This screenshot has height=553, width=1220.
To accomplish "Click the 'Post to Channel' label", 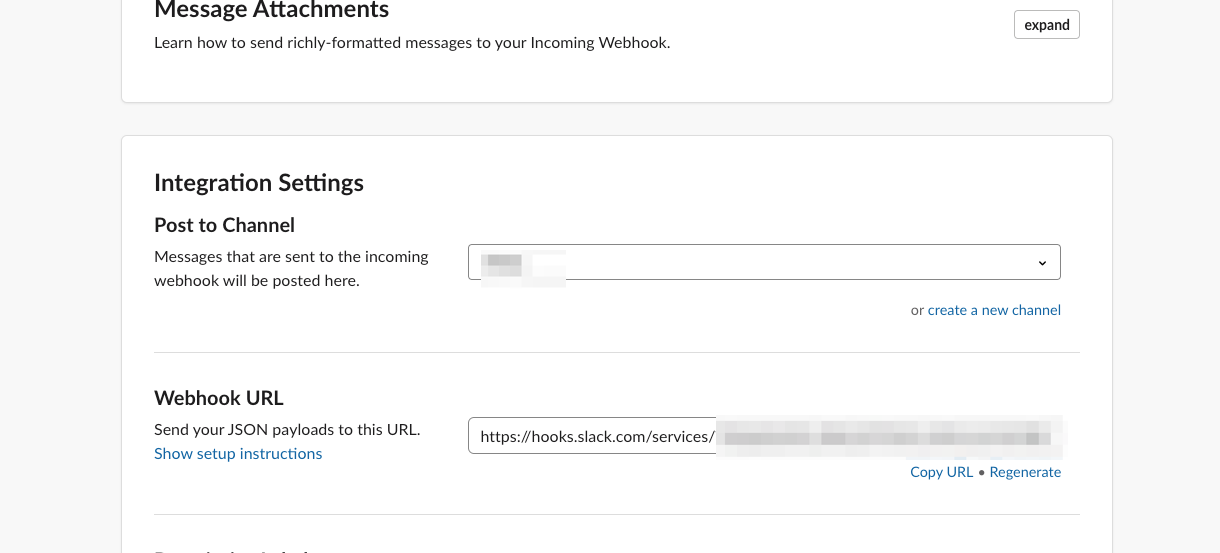I will [x=224, y=225].
